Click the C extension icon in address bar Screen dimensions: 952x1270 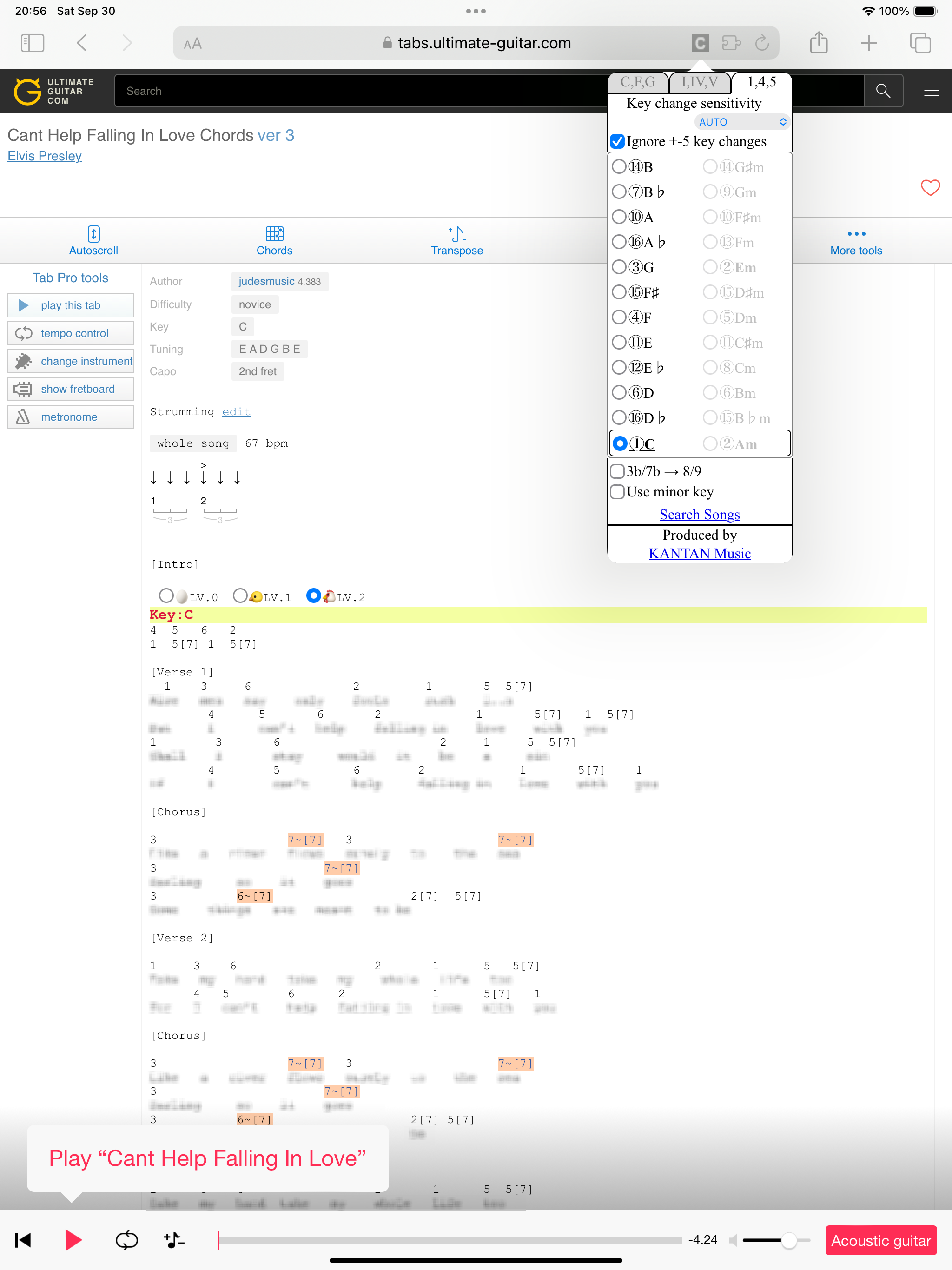click(x=700, y=43)
